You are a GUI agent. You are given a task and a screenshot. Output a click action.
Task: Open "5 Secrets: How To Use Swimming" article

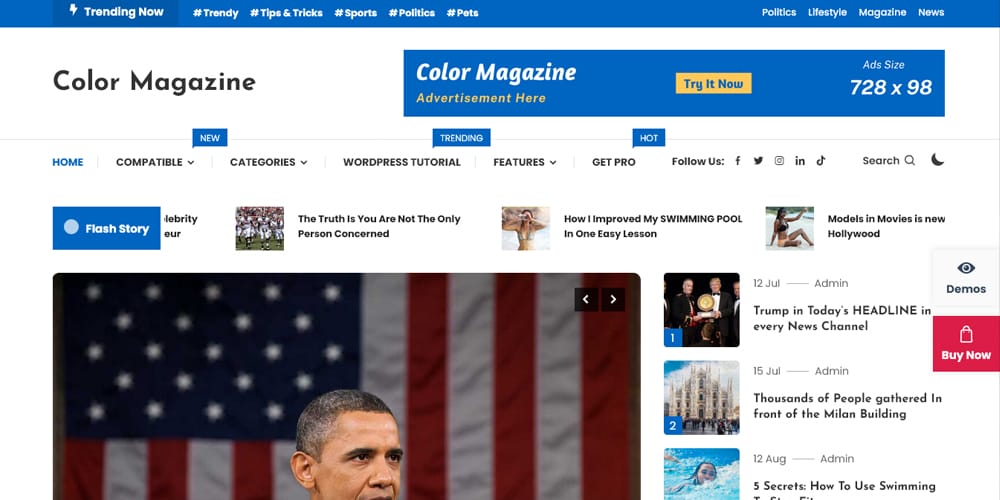844,489
